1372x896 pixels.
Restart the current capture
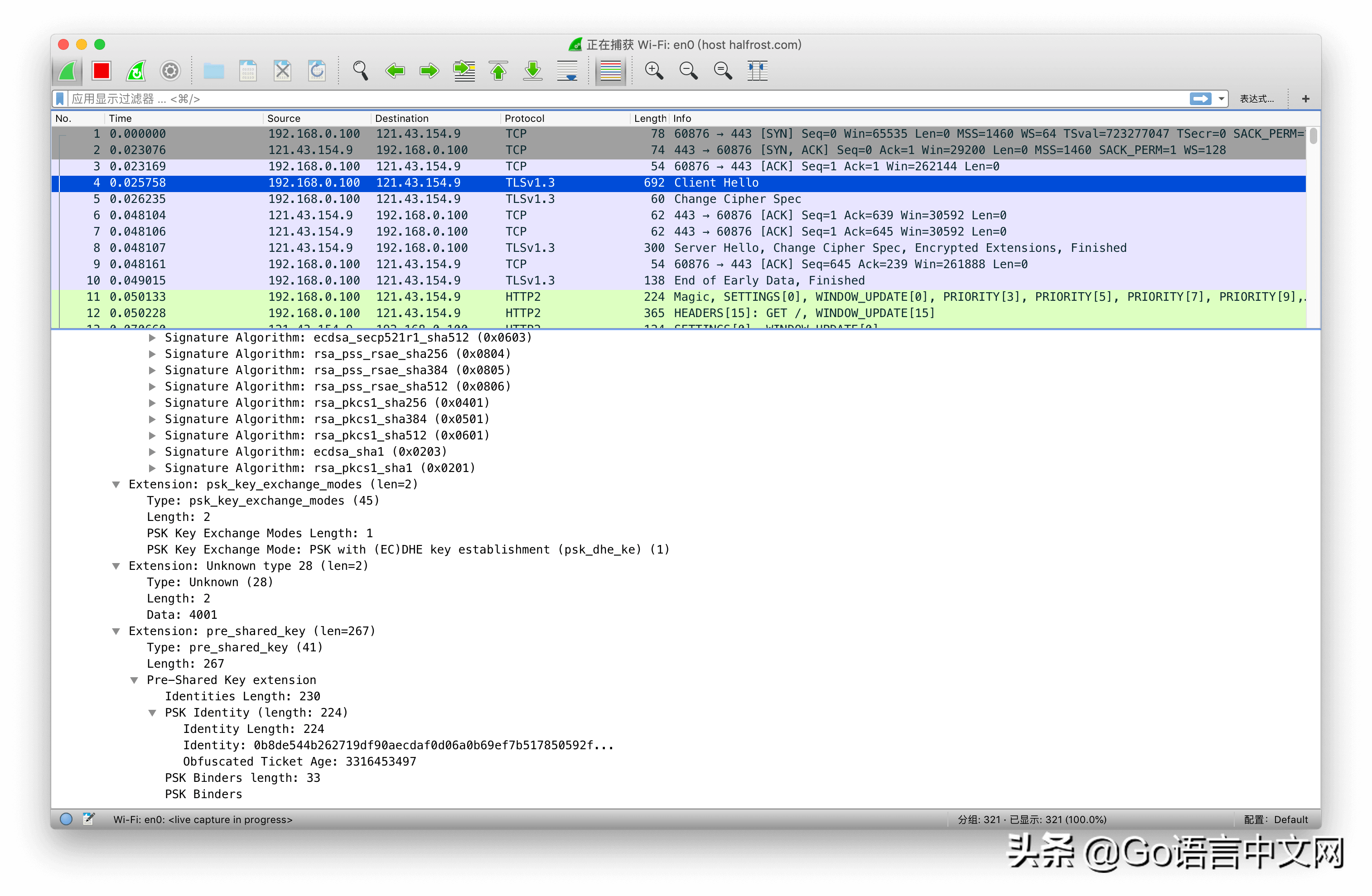coord(136,71)
